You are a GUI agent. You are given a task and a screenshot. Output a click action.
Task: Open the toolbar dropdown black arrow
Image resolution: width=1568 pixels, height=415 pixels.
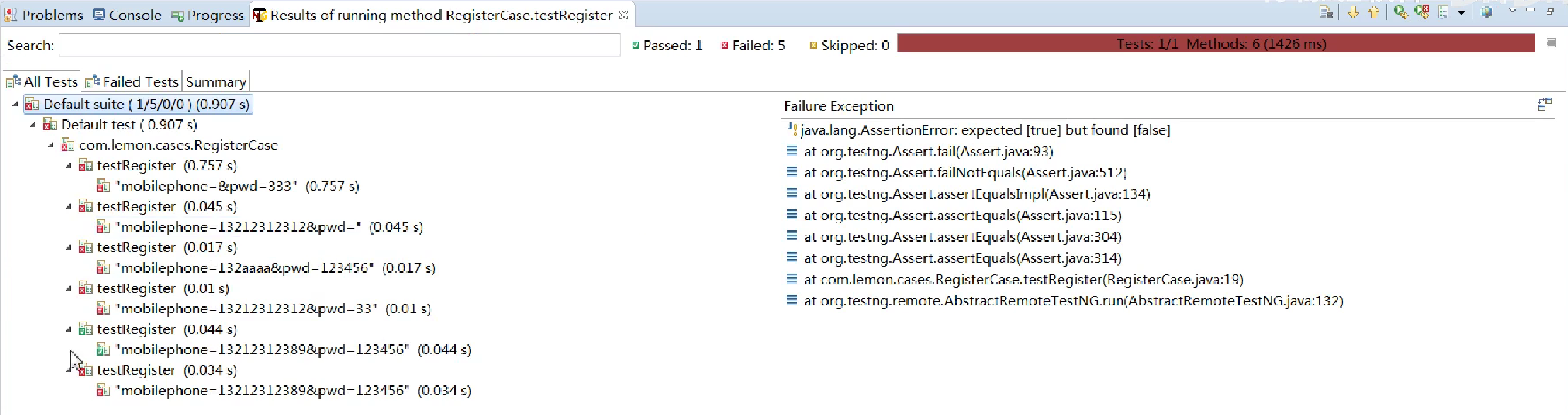click(x=1461, y=13)
